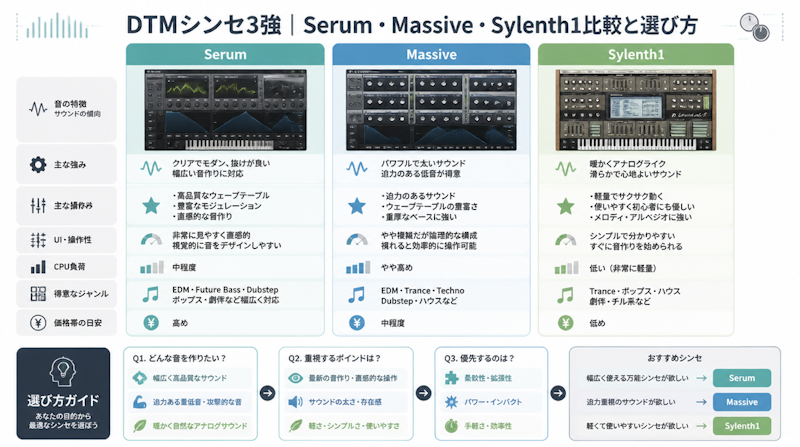Click the text ・軽量でサクサク動く
Image resolution: width=800 pixels, height=447 pixels.
[x=627, y=196]
